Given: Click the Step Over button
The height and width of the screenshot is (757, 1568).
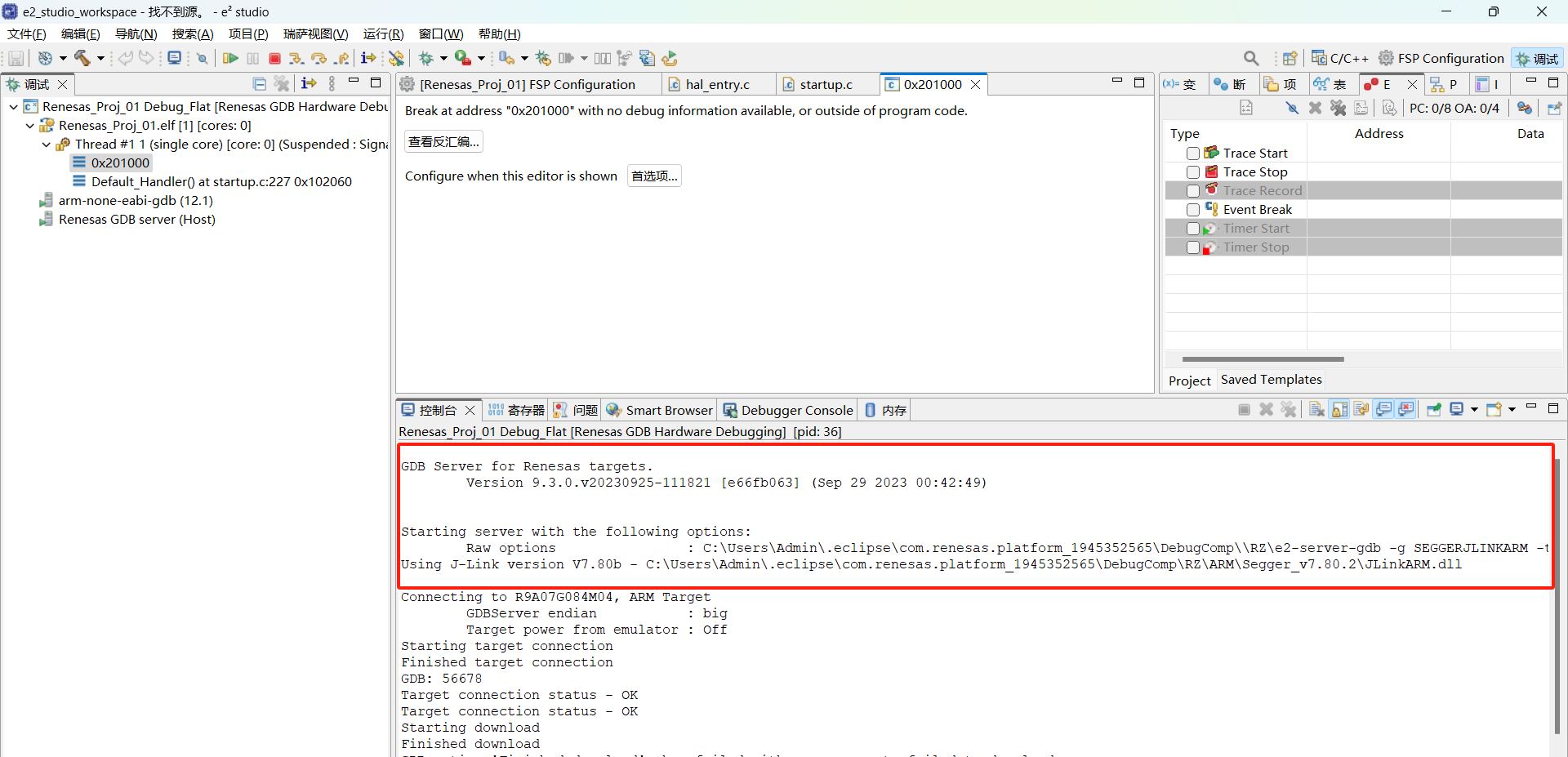Looking at the screenshot, I should coord(319,58).
